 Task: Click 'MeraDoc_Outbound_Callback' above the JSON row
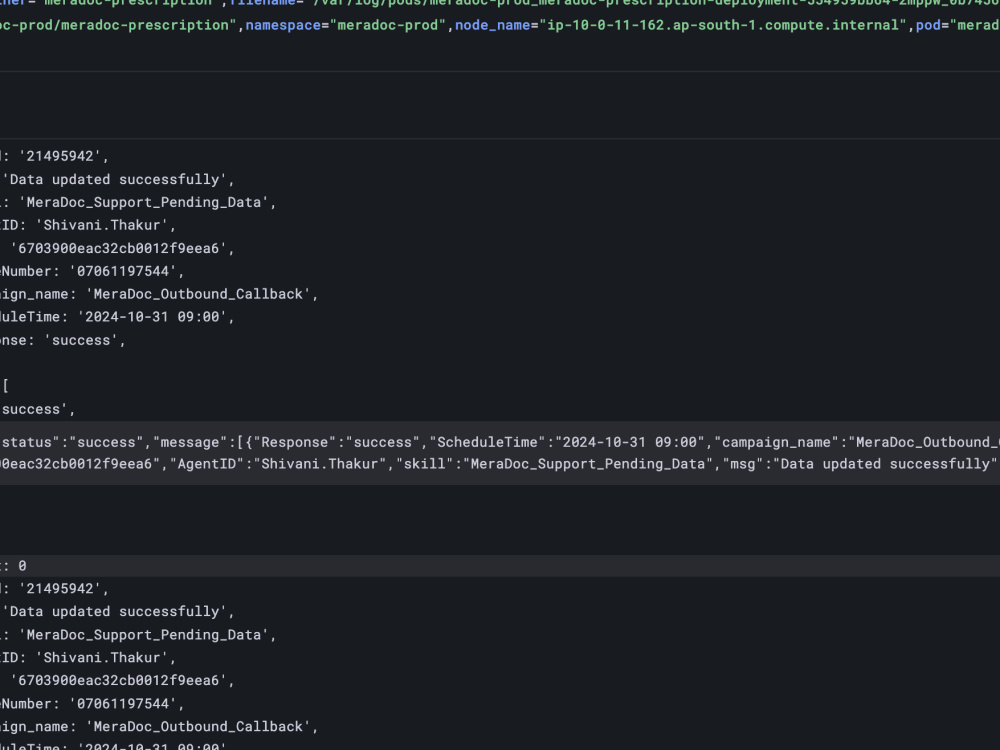(x=198, y=294)
